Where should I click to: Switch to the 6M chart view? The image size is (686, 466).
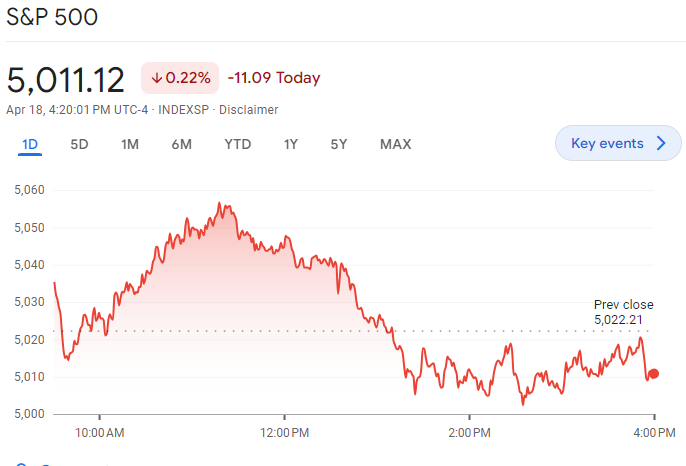pyautogui.click(x=181, y=144)
